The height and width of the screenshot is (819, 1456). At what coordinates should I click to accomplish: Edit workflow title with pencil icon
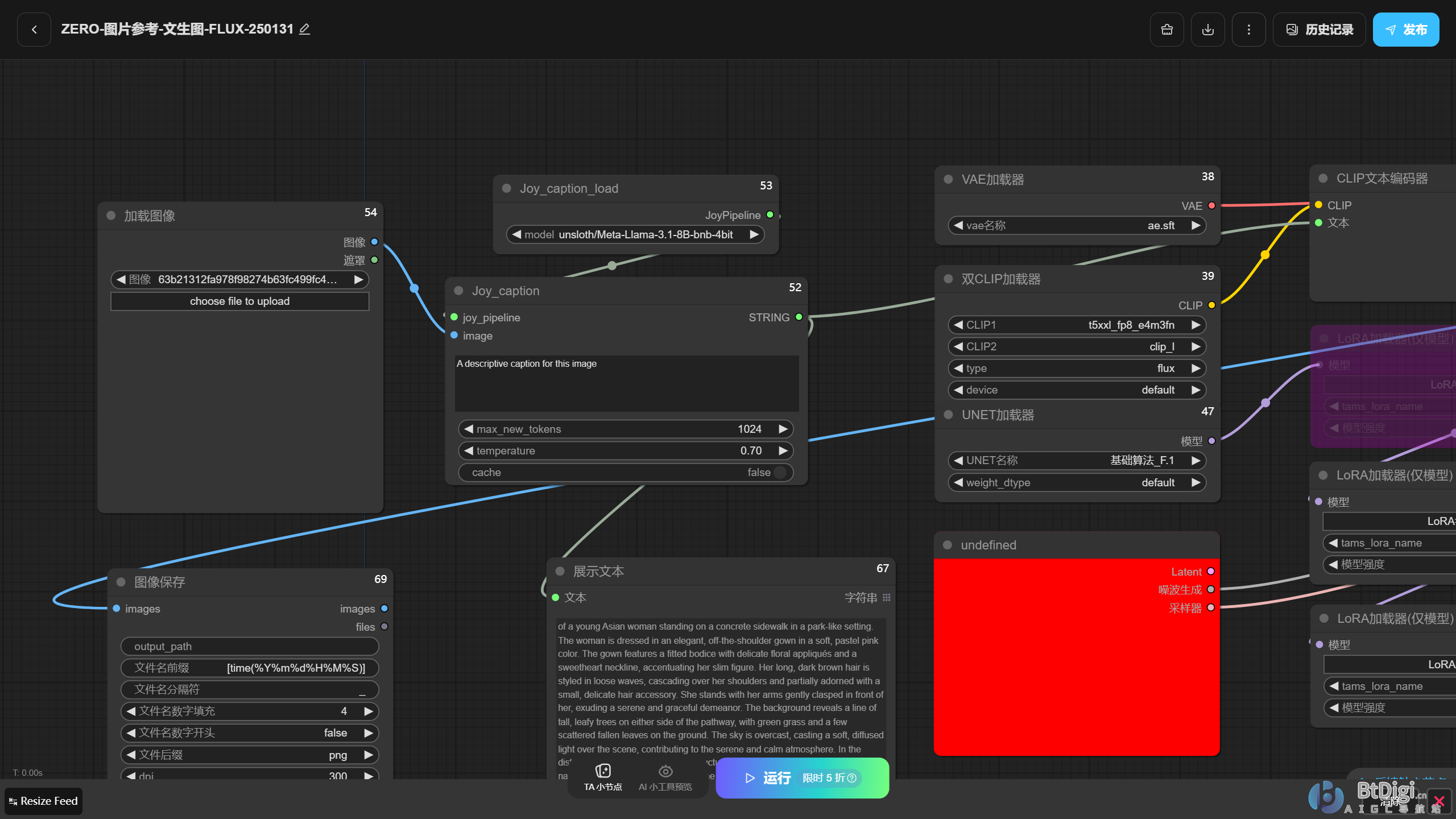305,29
